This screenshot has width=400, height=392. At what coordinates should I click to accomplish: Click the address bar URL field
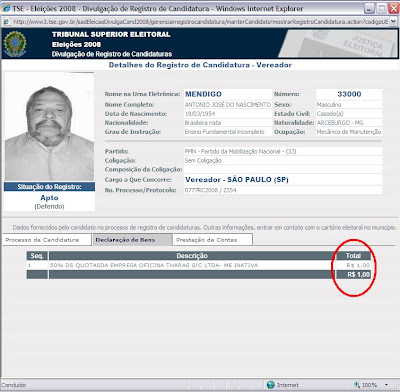tap(200, 22)
